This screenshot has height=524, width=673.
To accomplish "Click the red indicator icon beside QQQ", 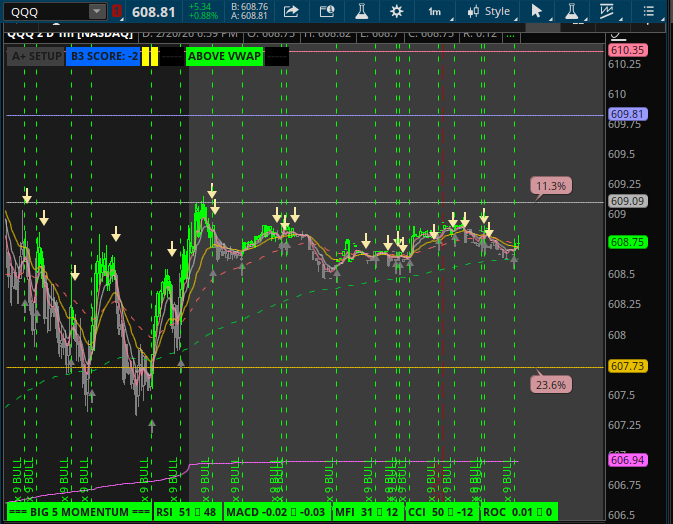I will 117,12.
